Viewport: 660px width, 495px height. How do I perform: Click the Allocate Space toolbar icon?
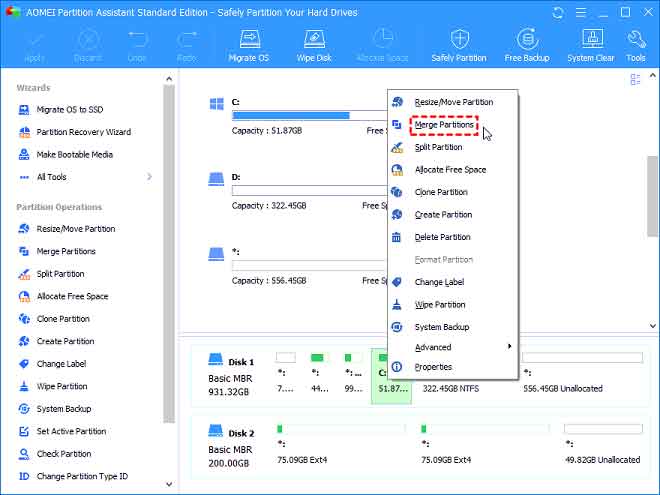382,45
